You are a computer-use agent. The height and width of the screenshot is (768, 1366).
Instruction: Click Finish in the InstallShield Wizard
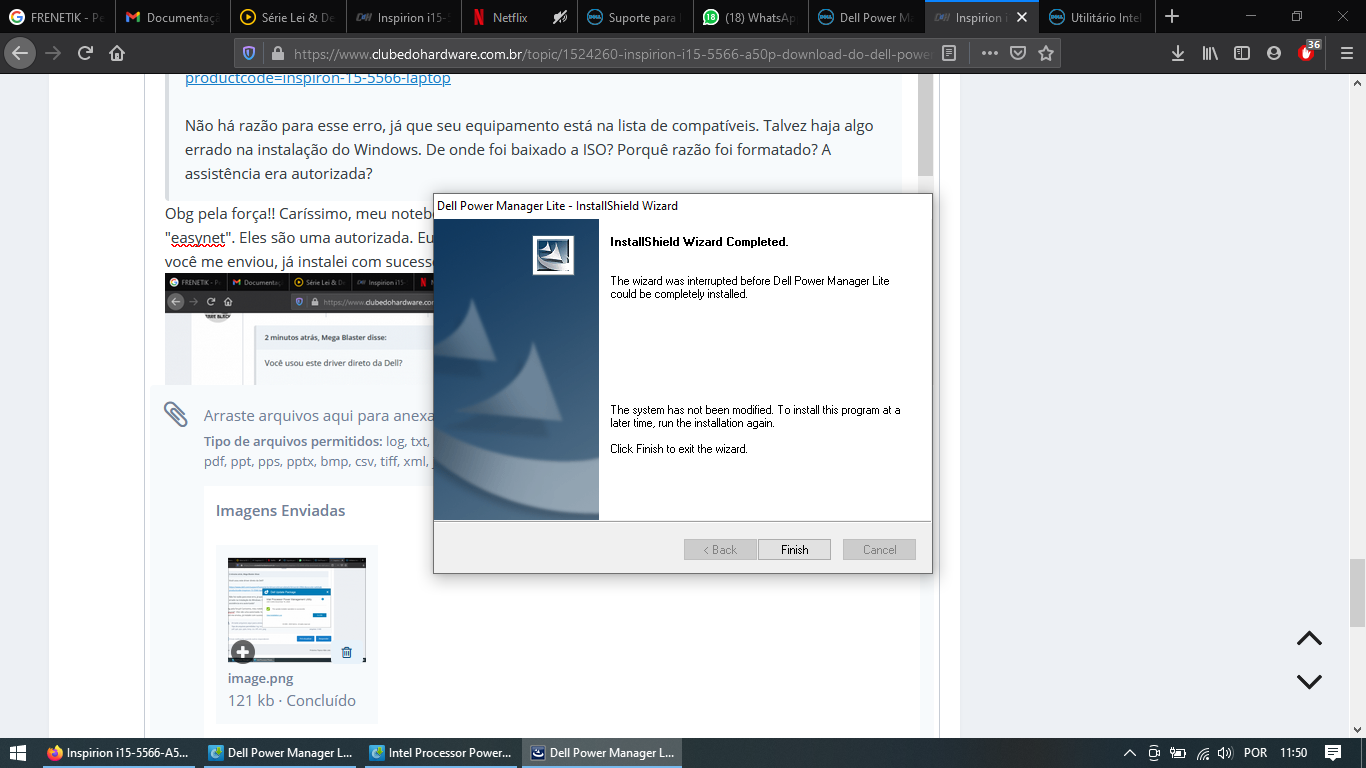click(794, 550)
